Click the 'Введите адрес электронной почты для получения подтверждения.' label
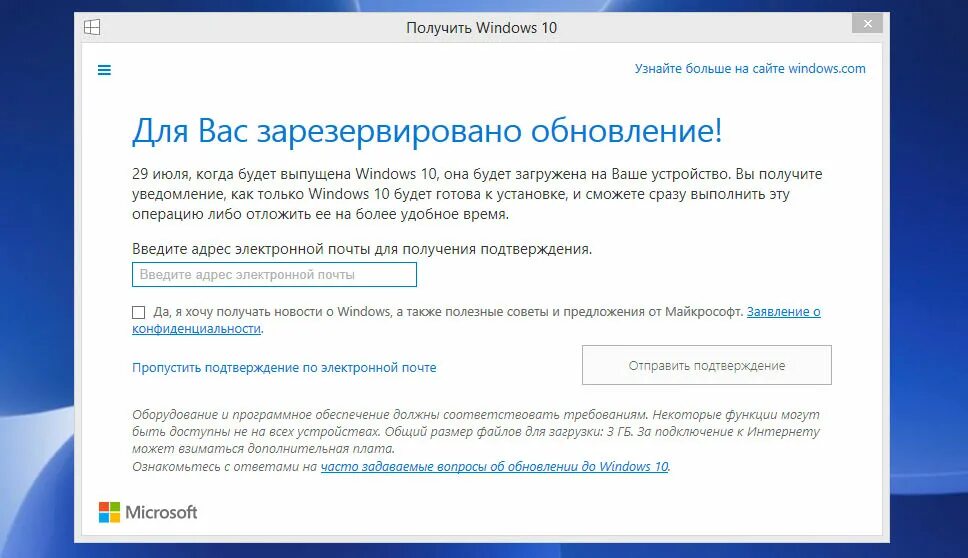The width and height of the screenshot is (968, 558). point(362,249)
